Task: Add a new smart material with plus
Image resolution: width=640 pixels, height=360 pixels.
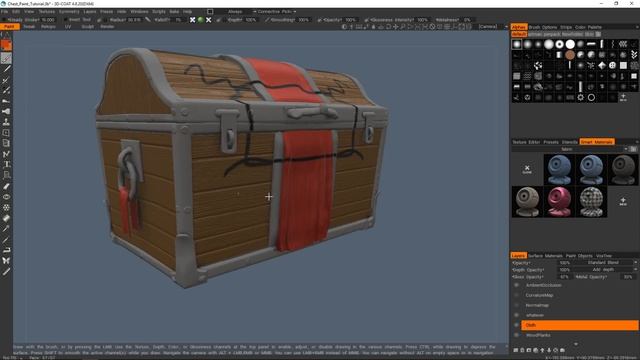Action: (x=623, y=201)
